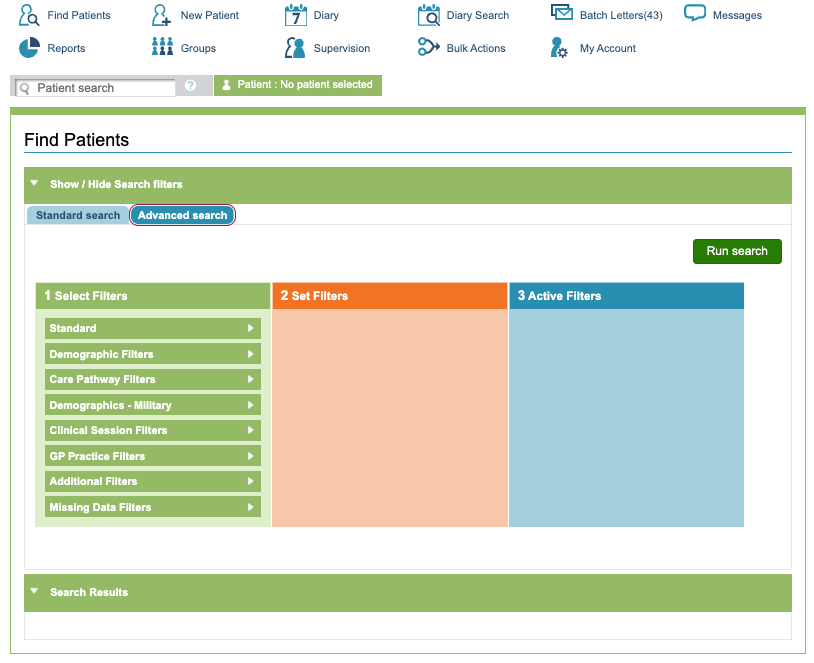Open the Messages speech bubble icon
The image size is (814, 663).
(x=695, y=14)
